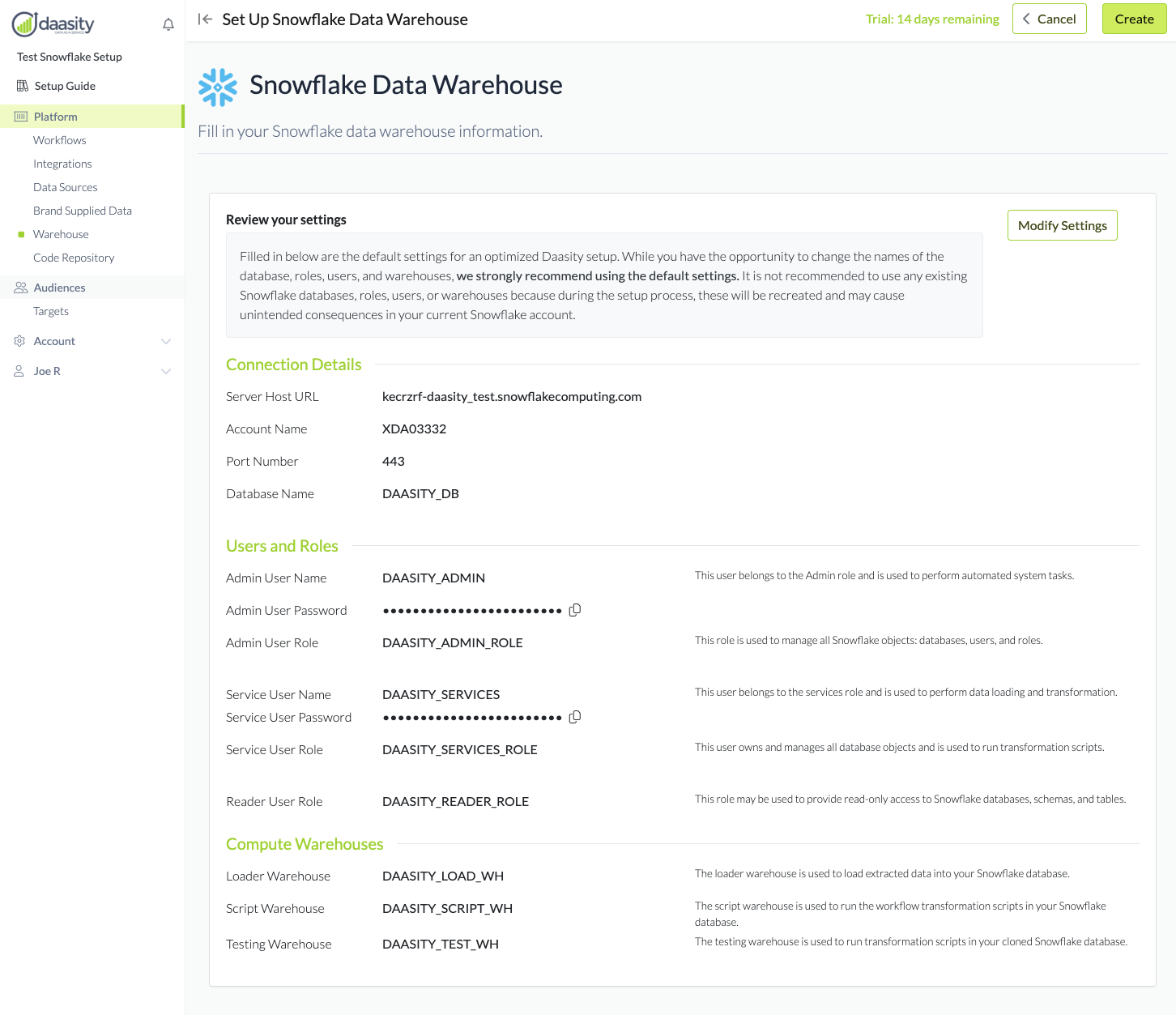This screenshot has height=1015, width=1176.
Task: Collapse sidebar using the arrow icon
Action: [205, 19]
